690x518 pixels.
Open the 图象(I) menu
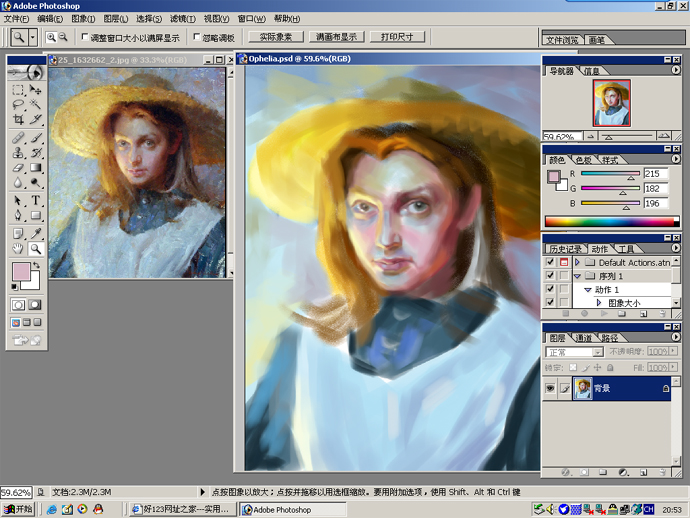tap(83, 18)
